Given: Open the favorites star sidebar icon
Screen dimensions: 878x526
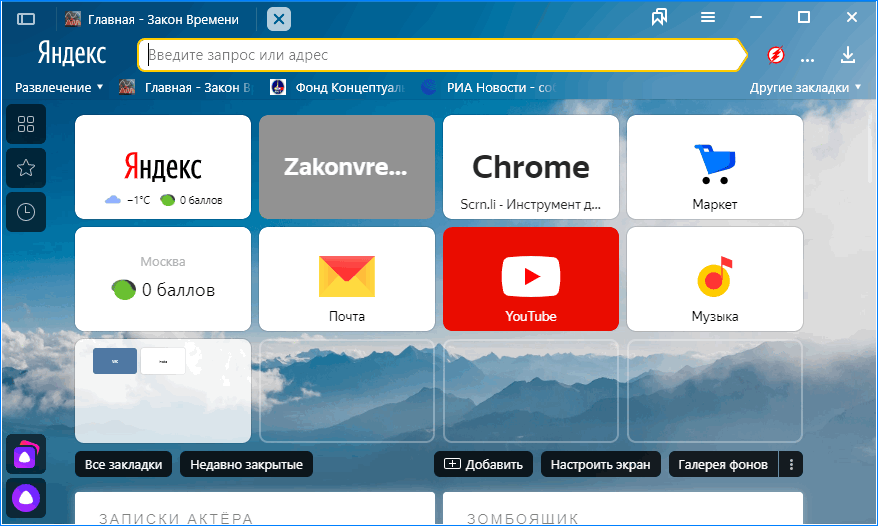Looking at the screenshot, I should click(x=26, y=168).
